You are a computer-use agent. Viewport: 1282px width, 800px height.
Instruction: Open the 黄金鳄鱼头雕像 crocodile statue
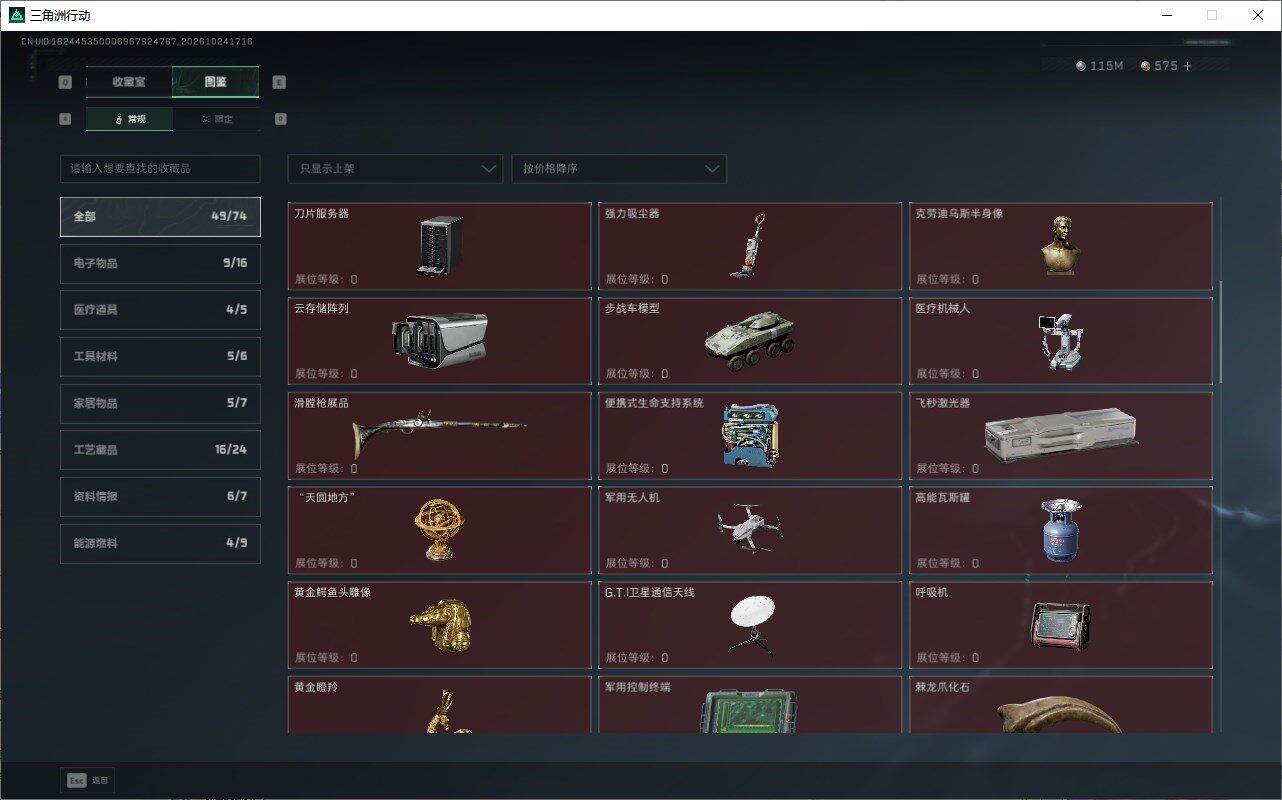click(439, 625)
